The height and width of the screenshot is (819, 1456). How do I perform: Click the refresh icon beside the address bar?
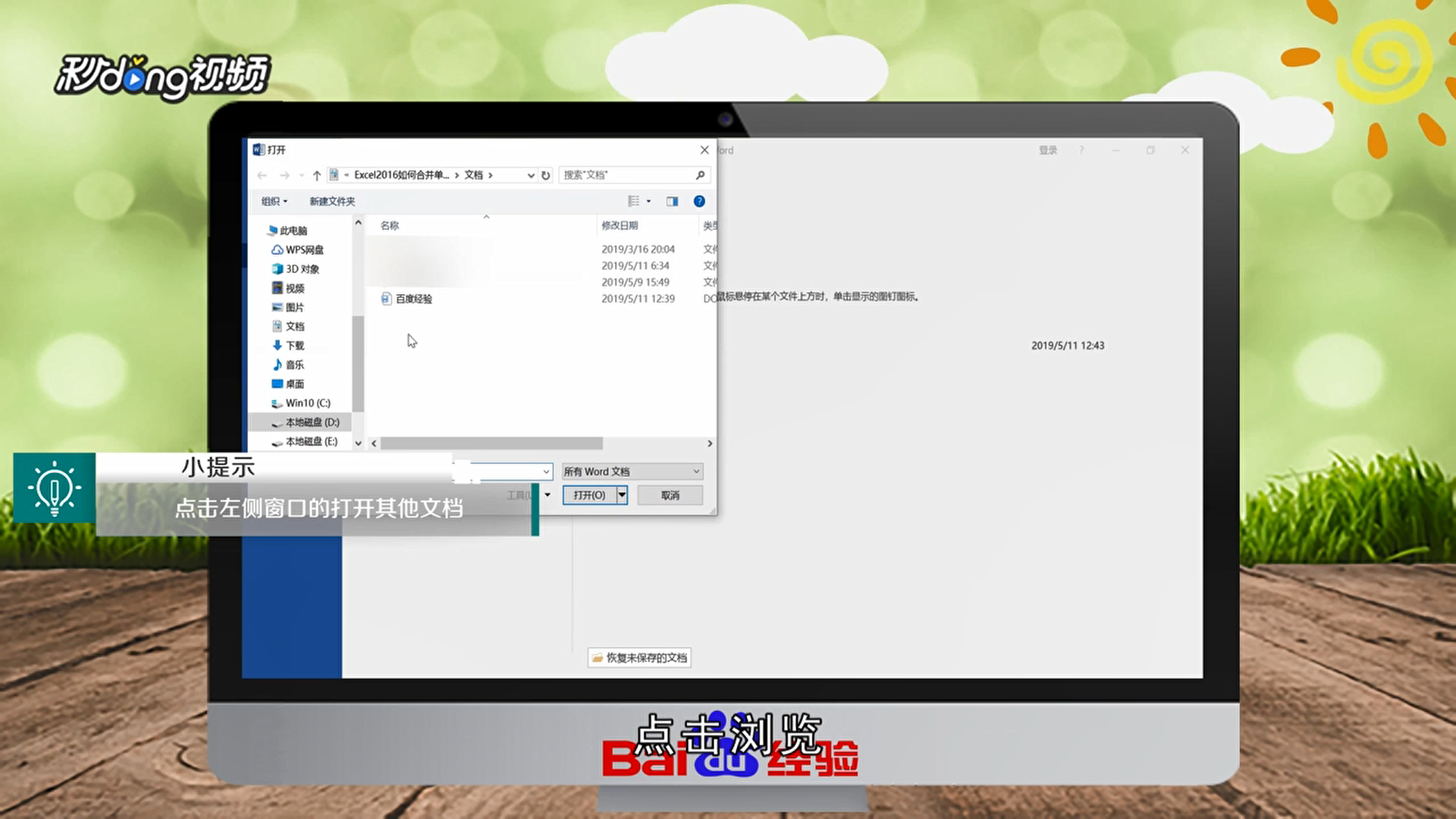[545, 175]
